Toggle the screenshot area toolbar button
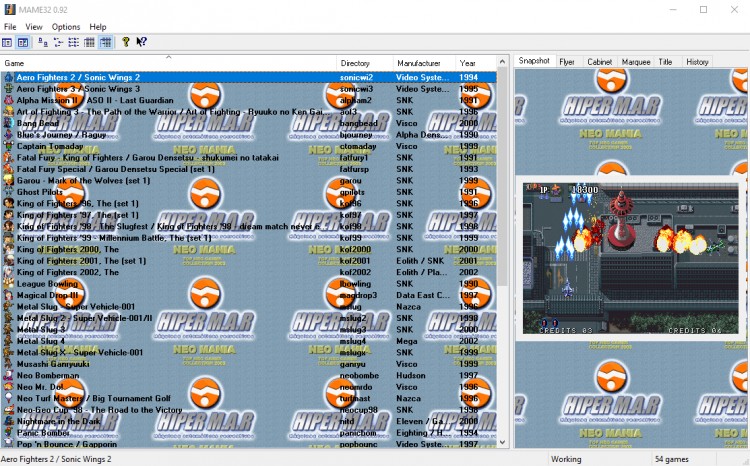 (x=23, y=43)
